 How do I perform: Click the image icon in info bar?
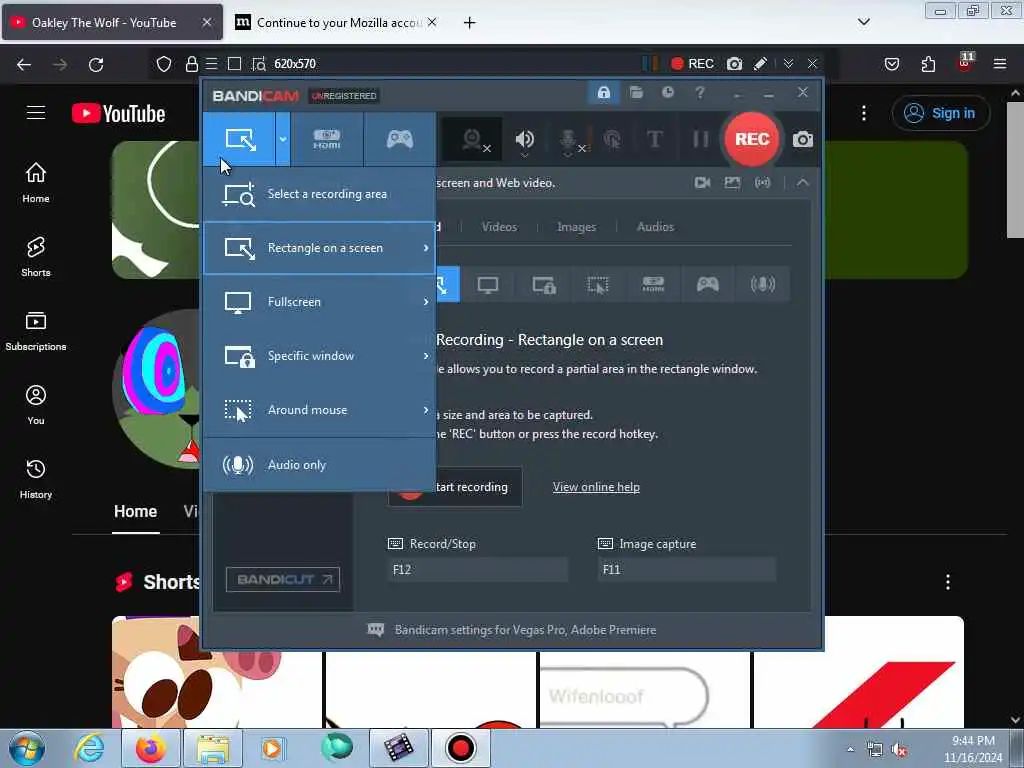[732, 183]
